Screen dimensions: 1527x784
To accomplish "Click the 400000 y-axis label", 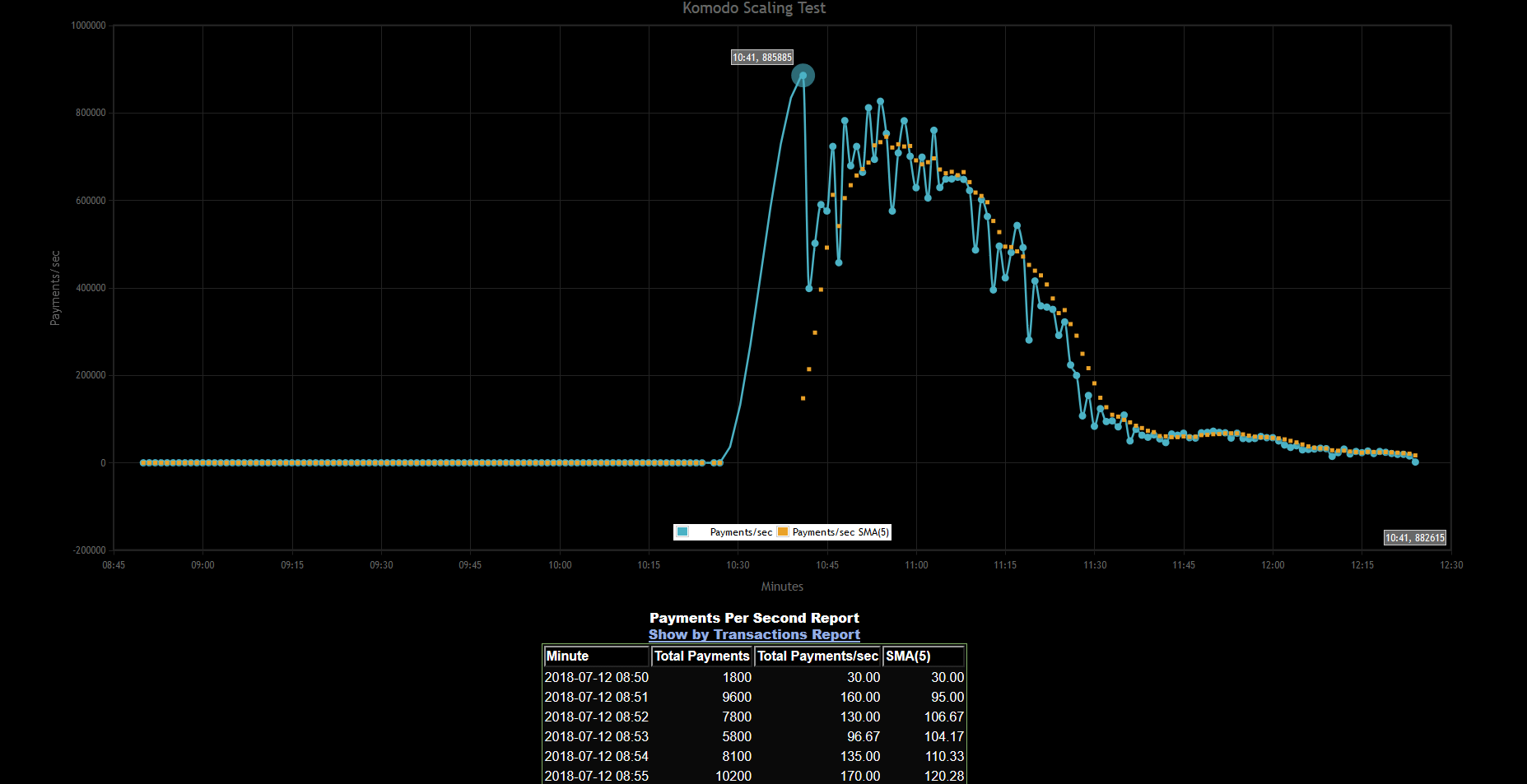I will [x=91, y=288].
